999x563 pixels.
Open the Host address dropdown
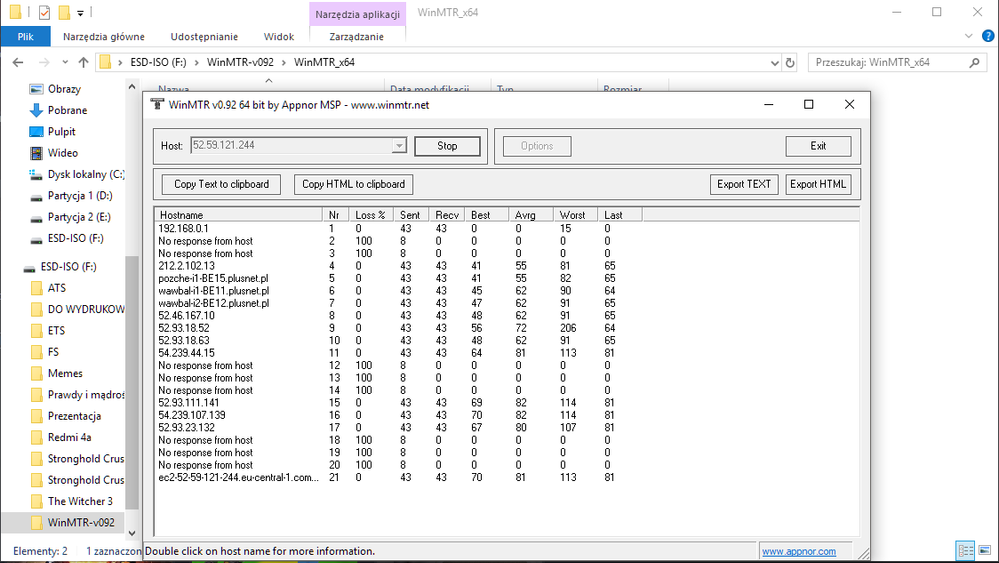coord(399,146)
